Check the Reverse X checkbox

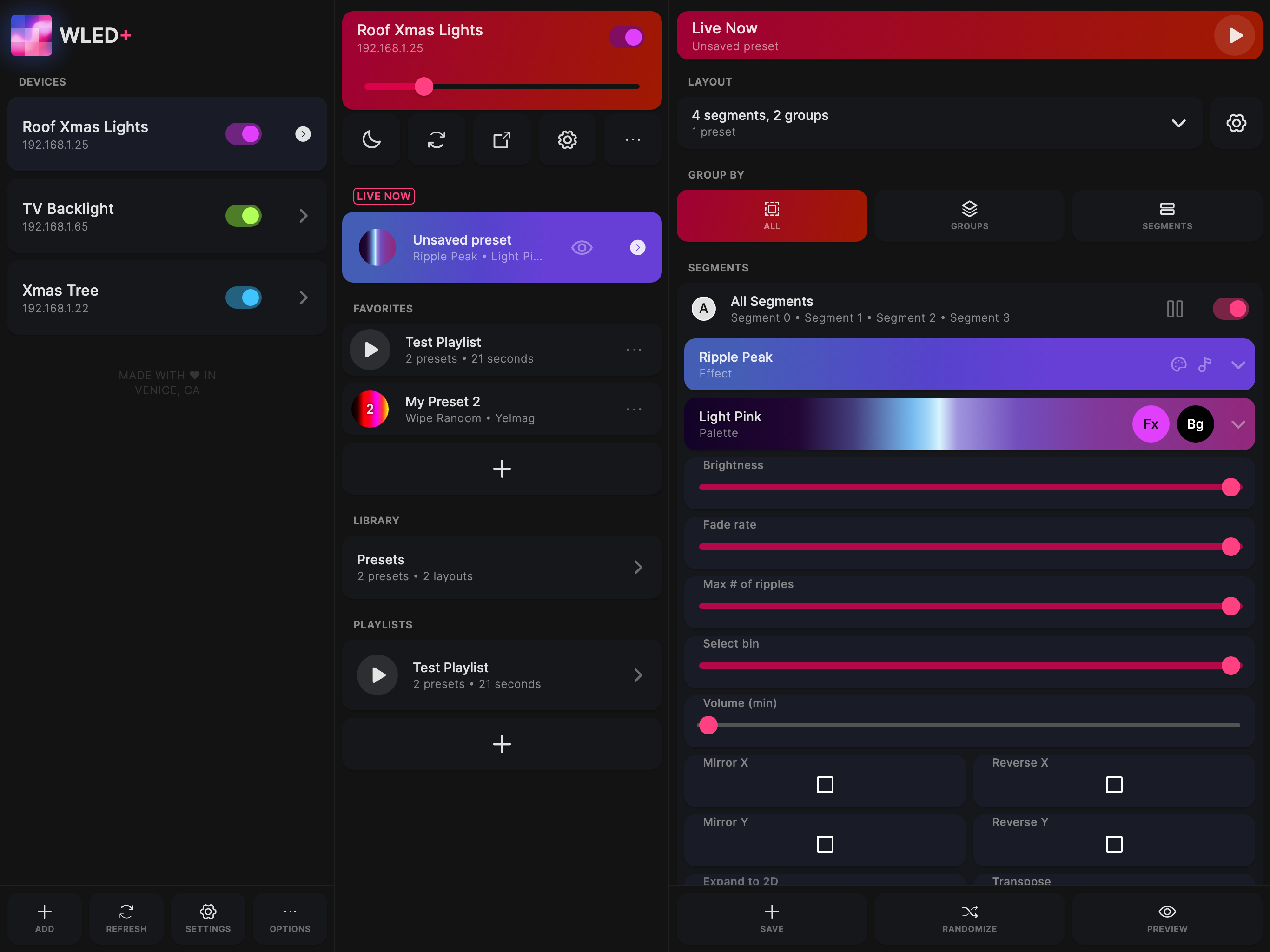(1114, 784)
